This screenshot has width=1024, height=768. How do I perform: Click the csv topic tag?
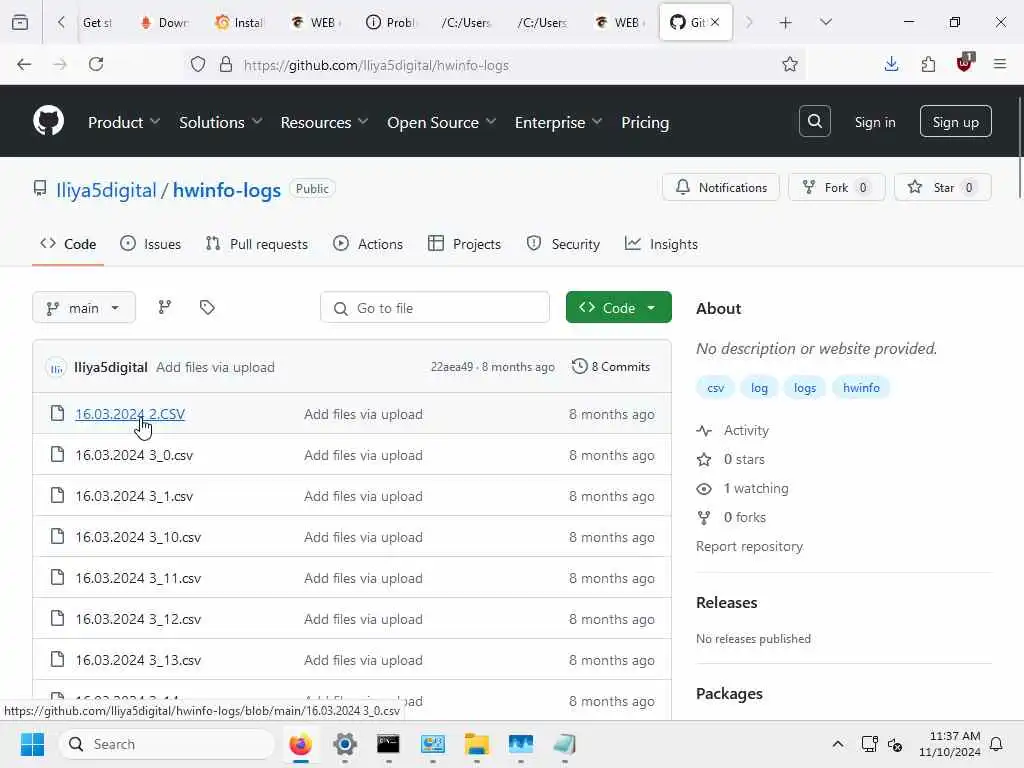715,388
